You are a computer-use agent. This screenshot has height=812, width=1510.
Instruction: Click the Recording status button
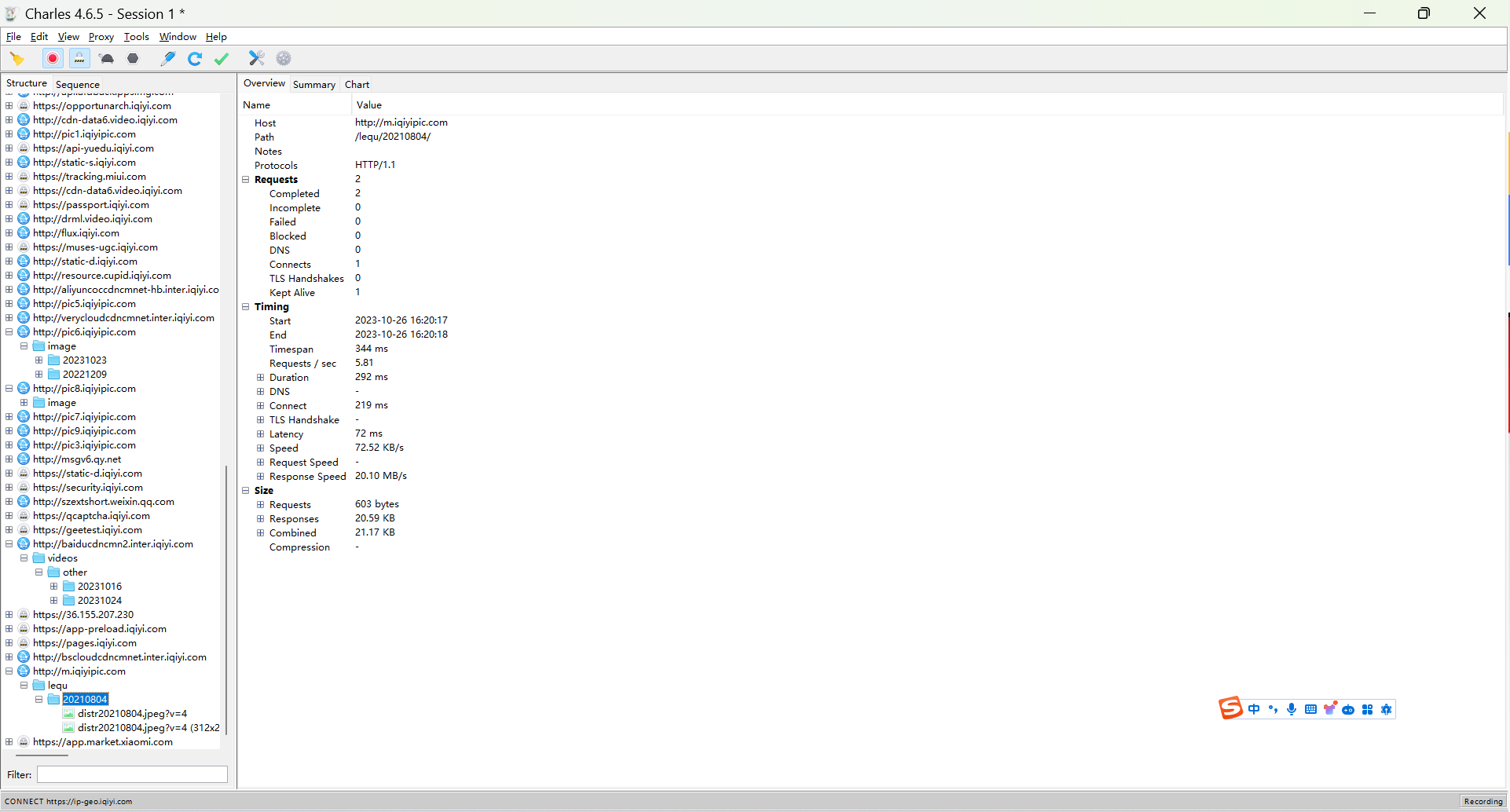click(1483, 801)
